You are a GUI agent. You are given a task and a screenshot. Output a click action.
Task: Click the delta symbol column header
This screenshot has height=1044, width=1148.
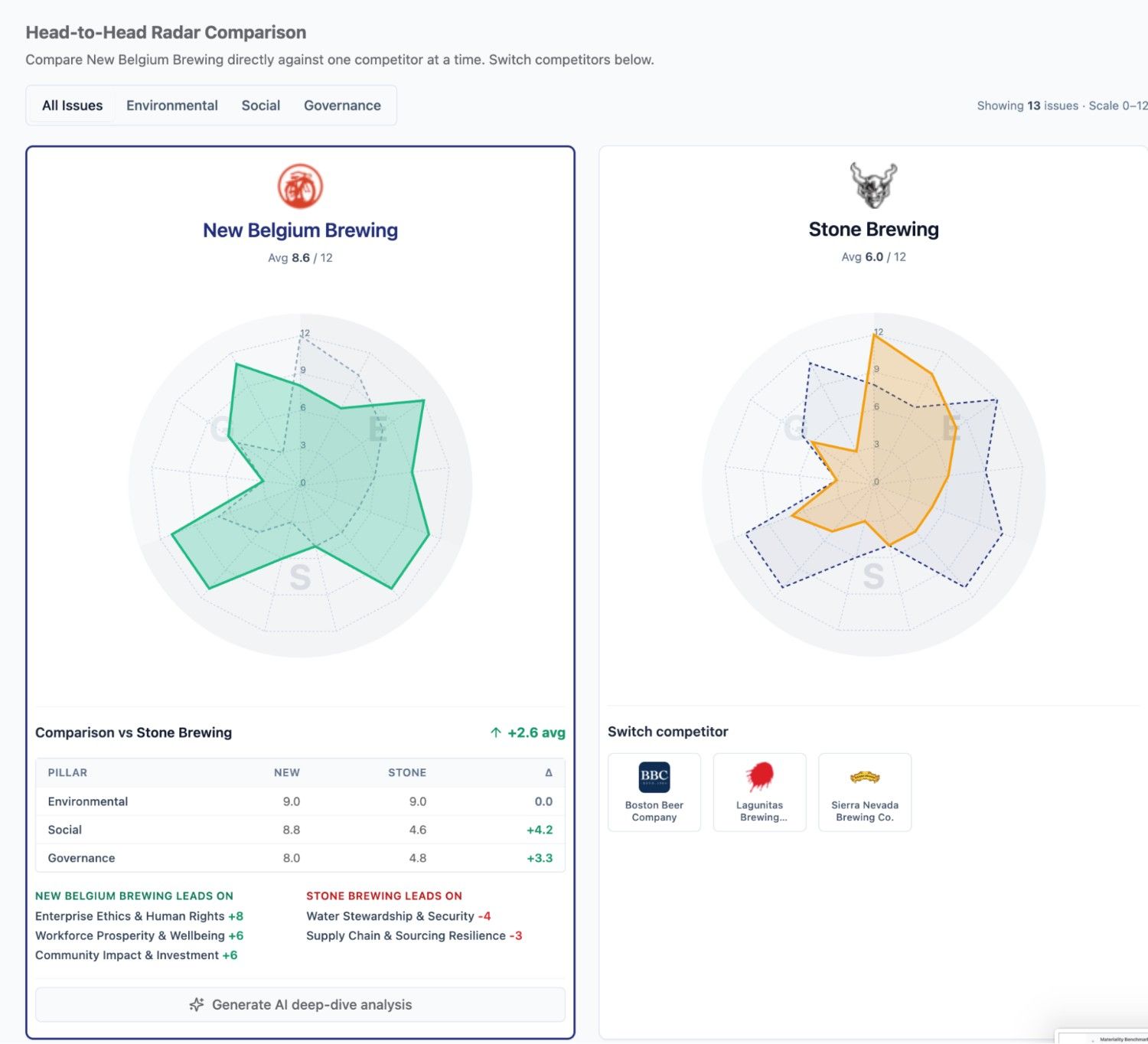click(549, 772)
